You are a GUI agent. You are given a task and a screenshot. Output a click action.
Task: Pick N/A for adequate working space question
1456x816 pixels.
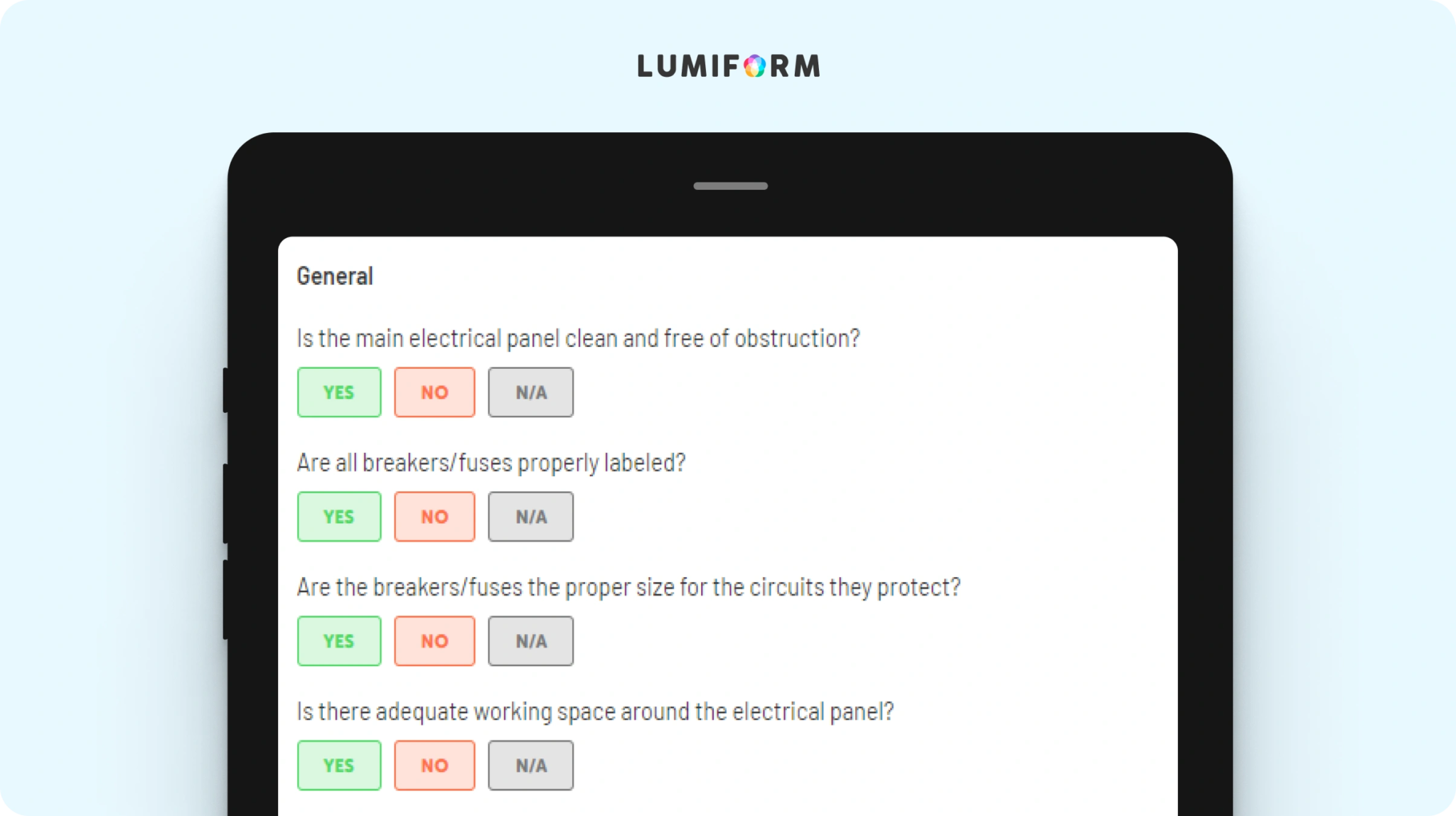[530, 766]
